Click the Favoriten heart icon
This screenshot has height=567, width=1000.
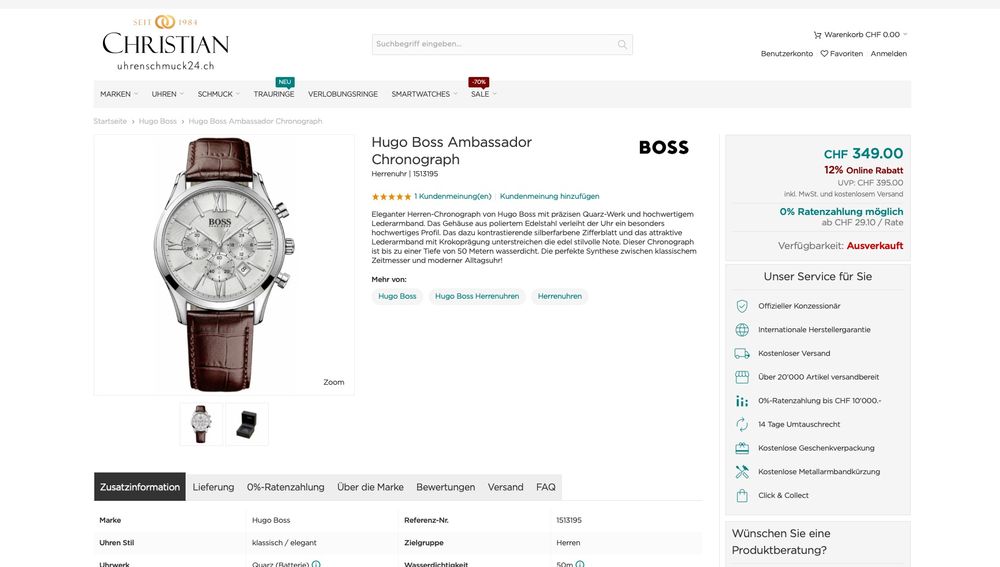point(824,54)
